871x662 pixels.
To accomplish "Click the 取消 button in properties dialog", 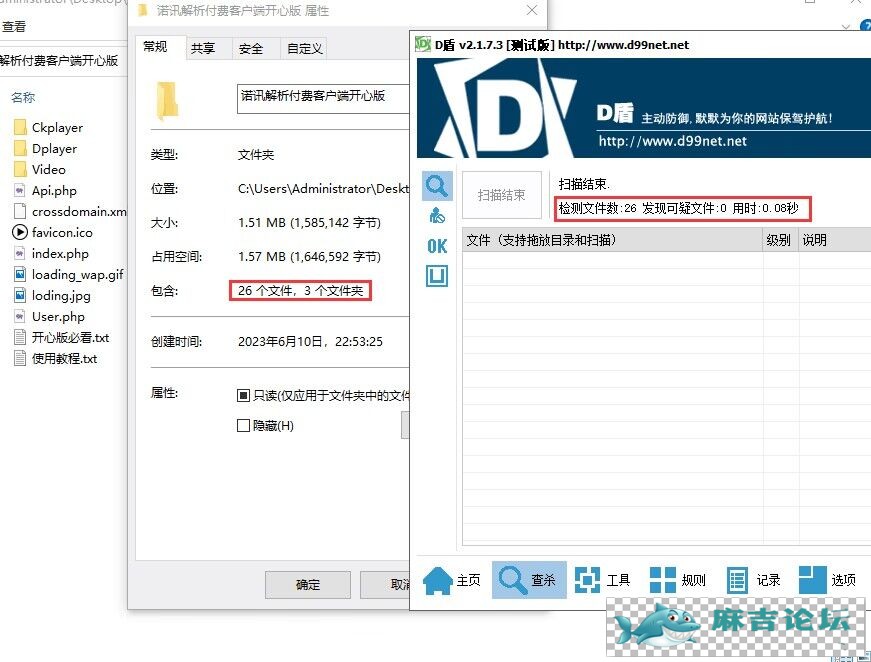I will [x=386, y=584].
